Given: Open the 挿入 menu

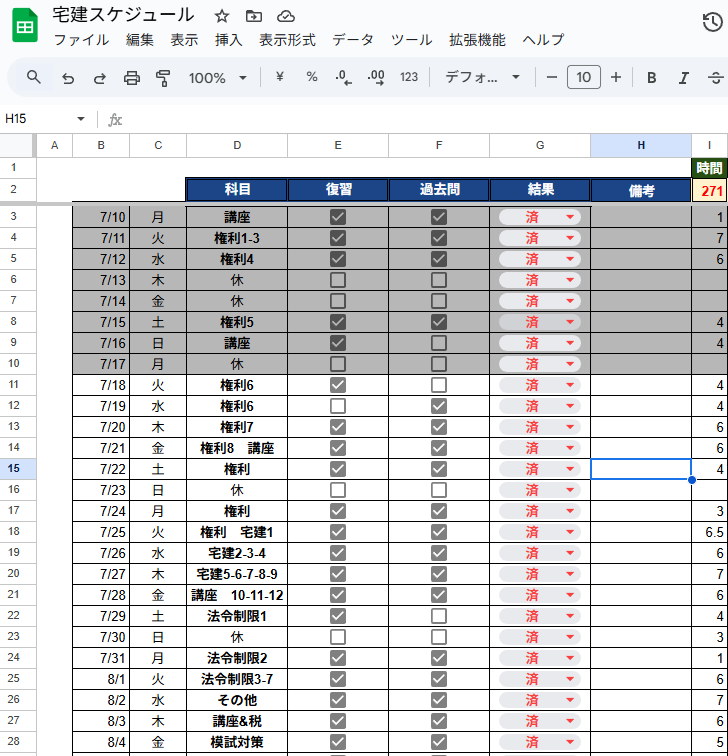Looking at the screenshot, I should point(228,40).
